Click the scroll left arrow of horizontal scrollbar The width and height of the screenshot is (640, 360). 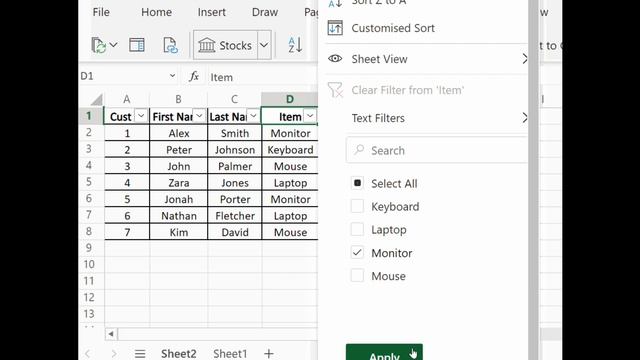click(x=111, y=334)
